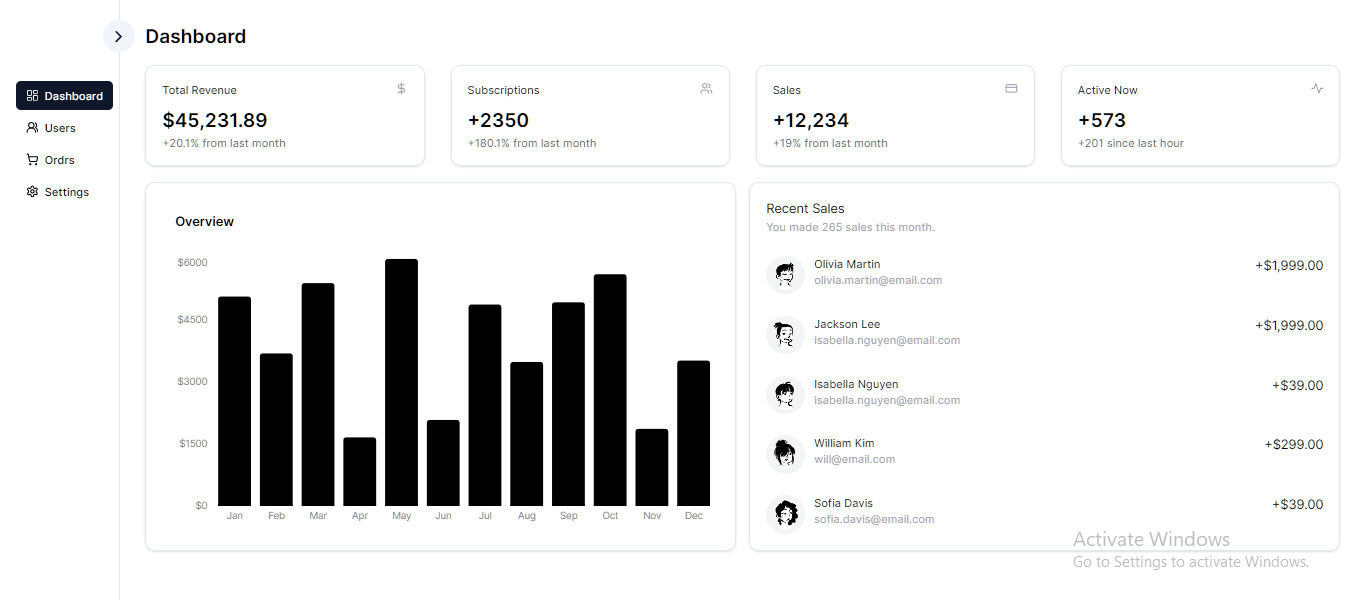The image size is (1366, 600).
Task: Click "+19% from last month" text
Action: pyautogui.click(x=830, y=143)
